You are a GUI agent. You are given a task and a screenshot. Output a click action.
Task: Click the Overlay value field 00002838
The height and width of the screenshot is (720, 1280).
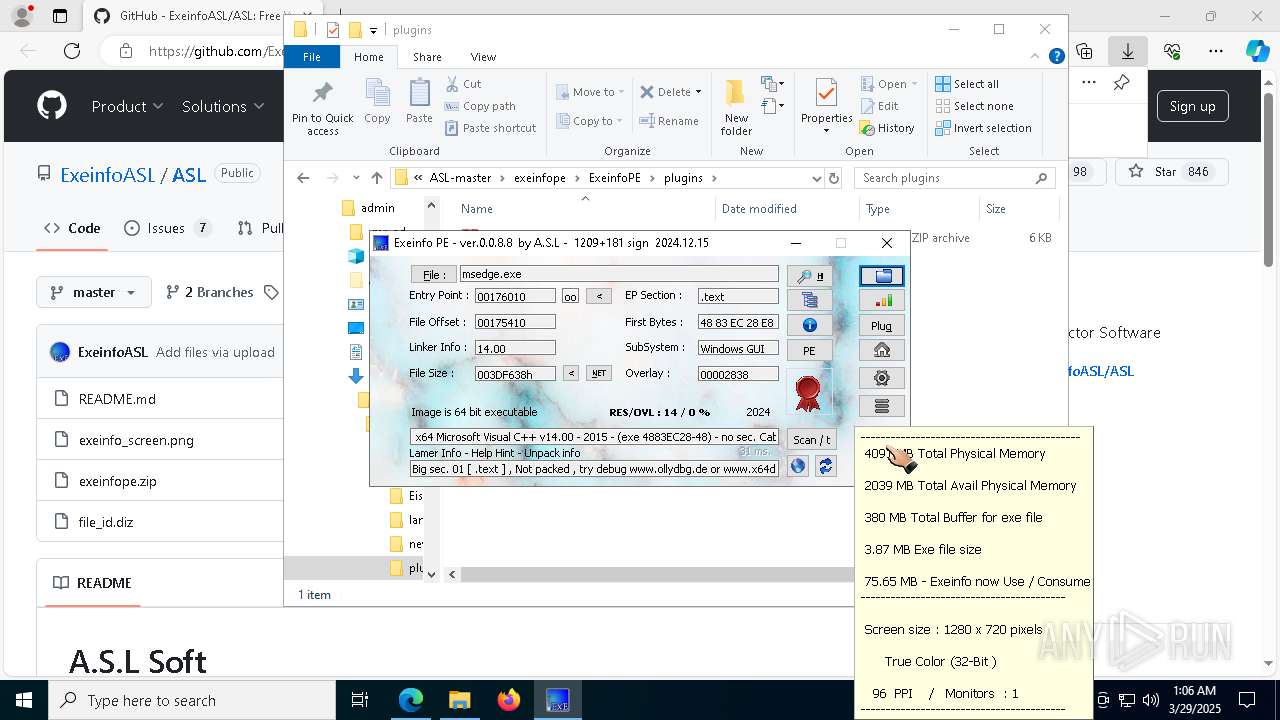[x=737, y=374]
